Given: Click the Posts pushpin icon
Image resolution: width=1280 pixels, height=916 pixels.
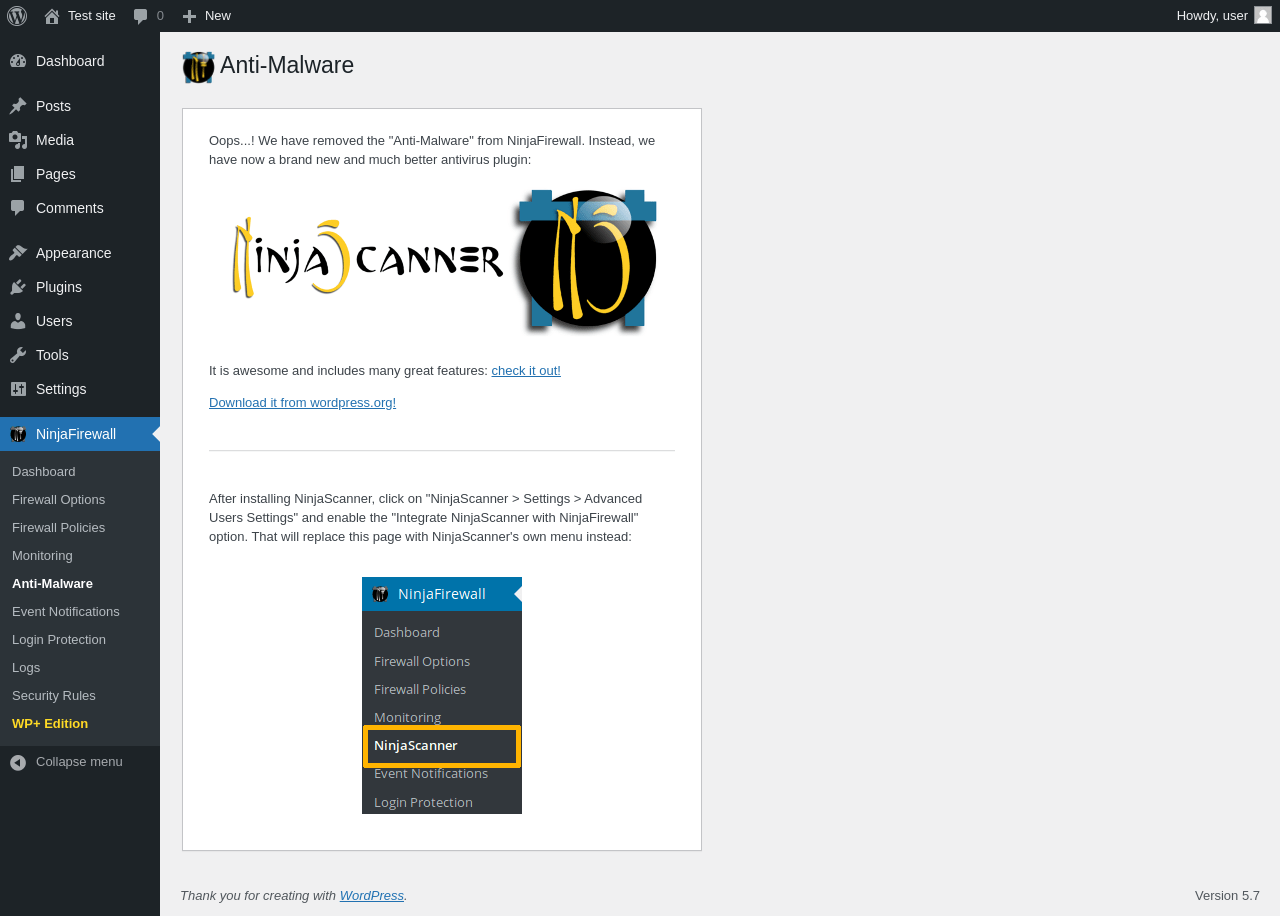Looking at the screenshot, I should [18, 106].
